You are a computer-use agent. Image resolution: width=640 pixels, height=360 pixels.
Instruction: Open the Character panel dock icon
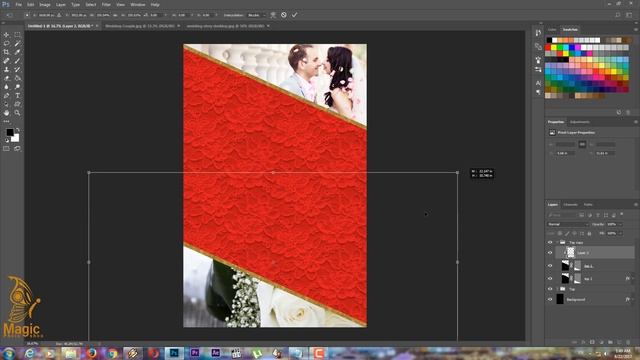pos(538,83)
